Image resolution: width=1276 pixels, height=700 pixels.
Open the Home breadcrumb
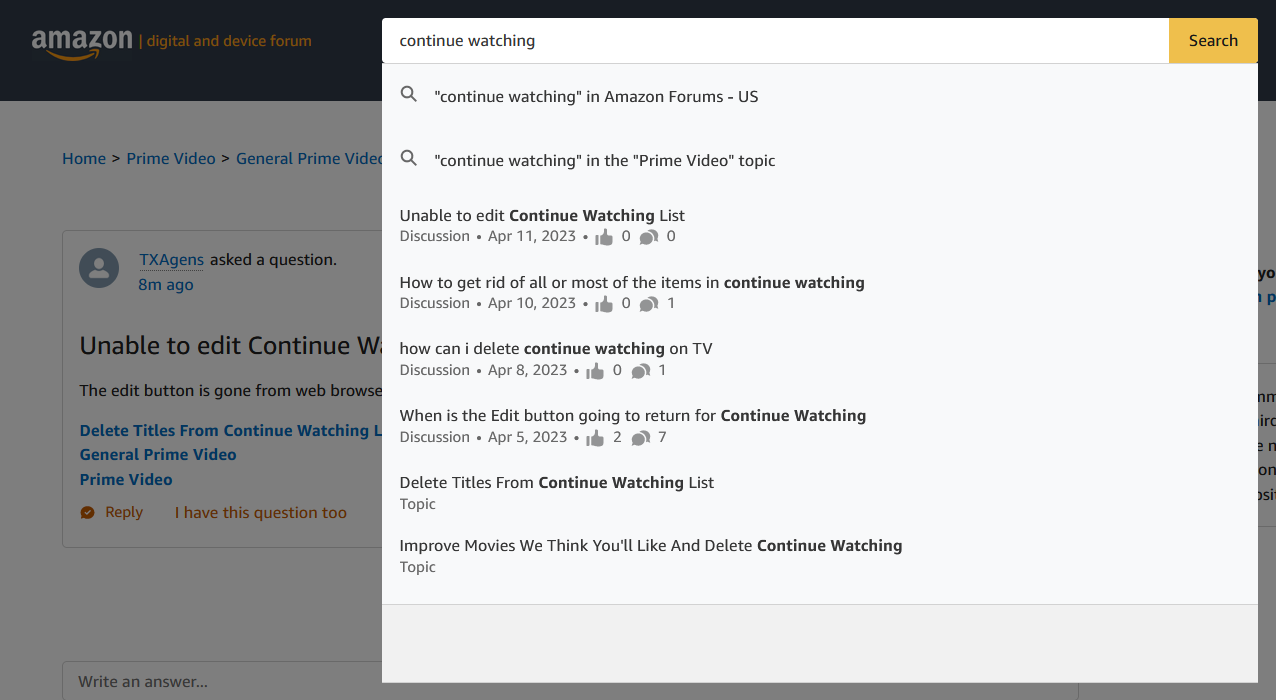pyautogui.click(x=84, y=158)
